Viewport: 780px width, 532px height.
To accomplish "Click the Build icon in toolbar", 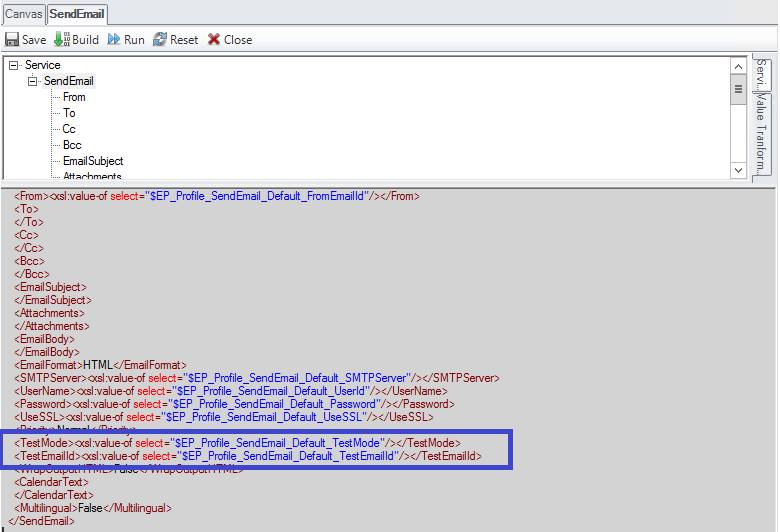I will tap(62, 39).
